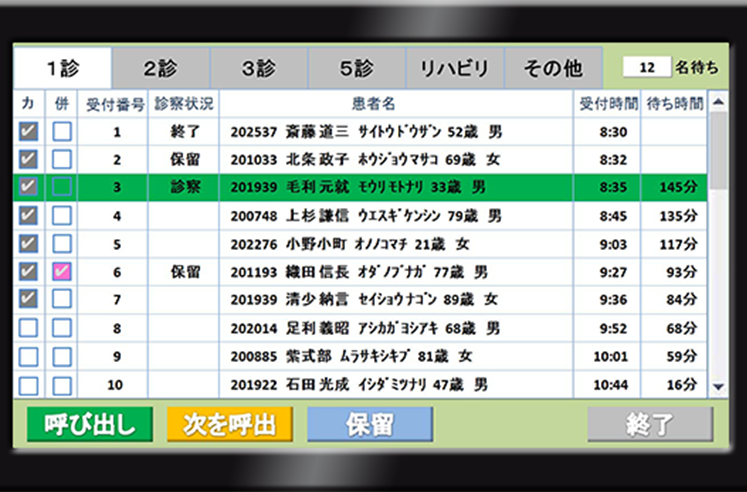
Task: Click the 12 waiting count field
Action: point(646,67)
